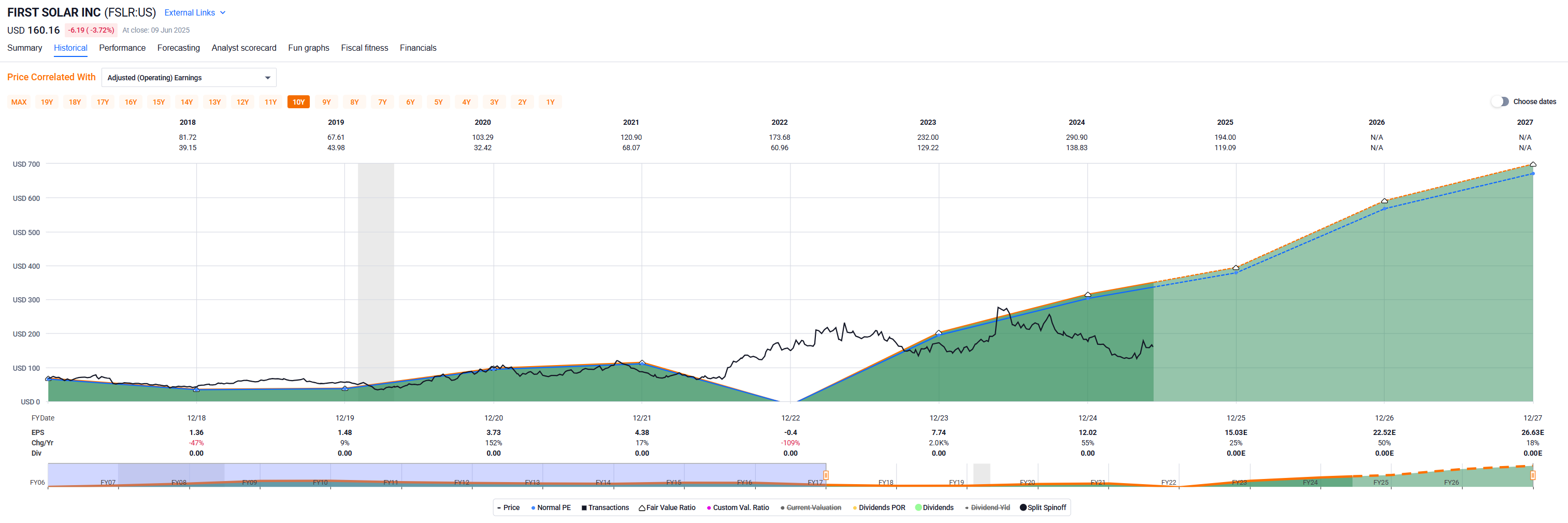Switch to the Summary tab
Viewport: 1568px width, 523px height.
coord(25,48)
